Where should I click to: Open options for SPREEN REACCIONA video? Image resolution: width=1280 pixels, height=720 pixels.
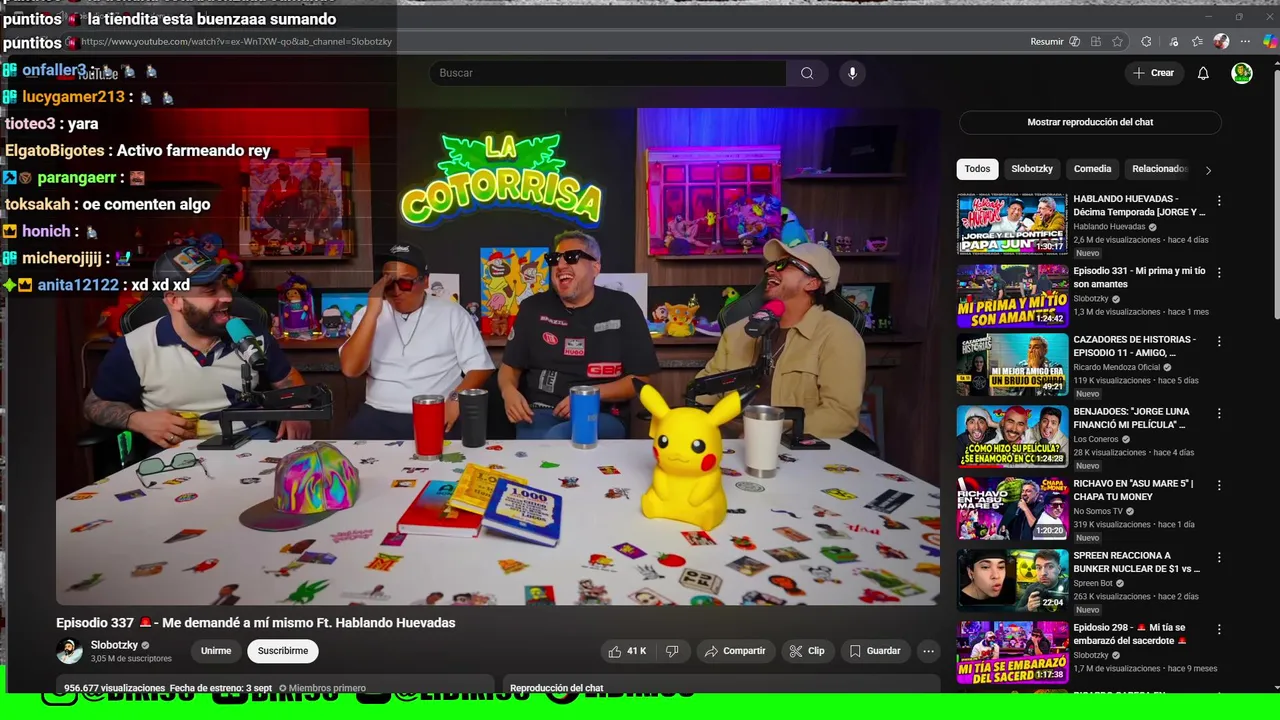1218,557
